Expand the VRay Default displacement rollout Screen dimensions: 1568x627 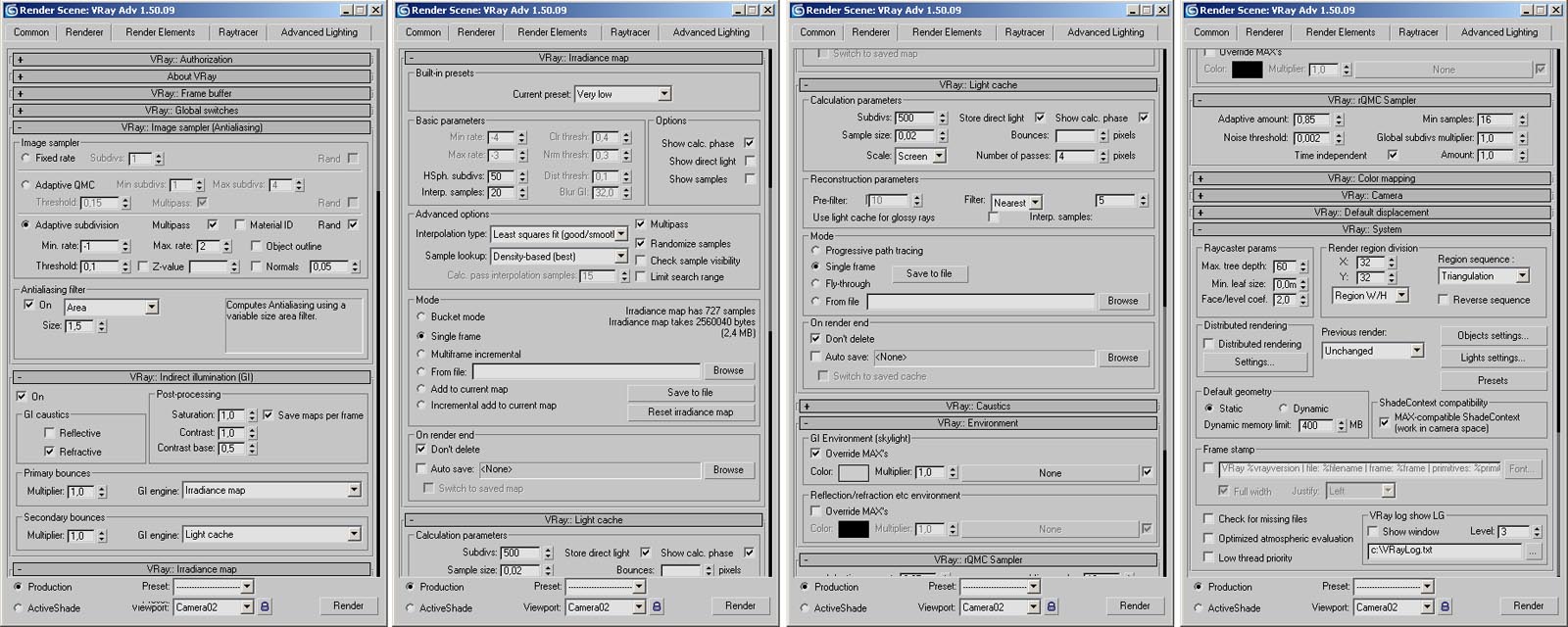tap(1371, 212)
